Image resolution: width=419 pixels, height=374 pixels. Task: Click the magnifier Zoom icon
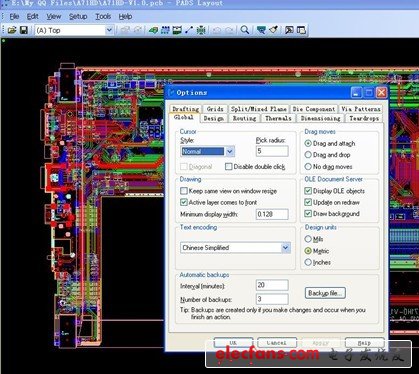244,30
